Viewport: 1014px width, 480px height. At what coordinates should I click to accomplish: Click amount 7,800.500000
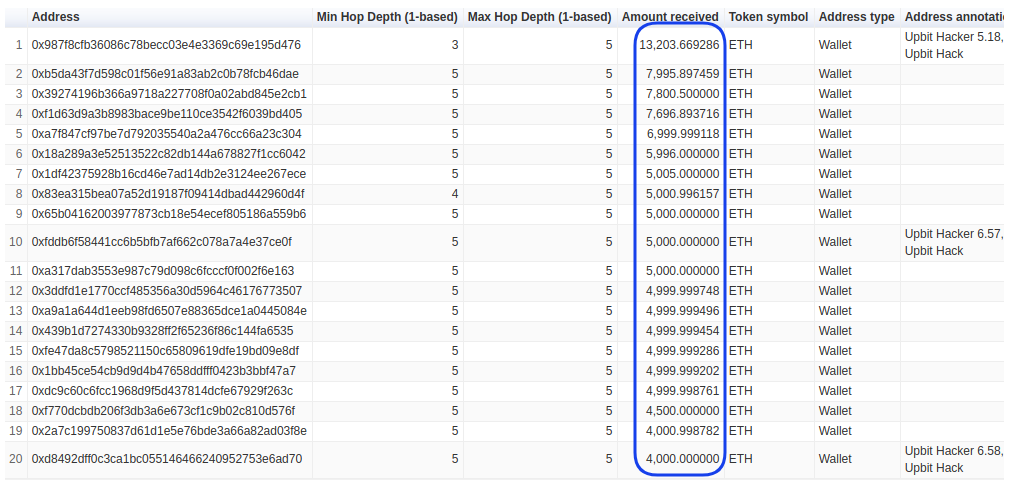point(682,94)
